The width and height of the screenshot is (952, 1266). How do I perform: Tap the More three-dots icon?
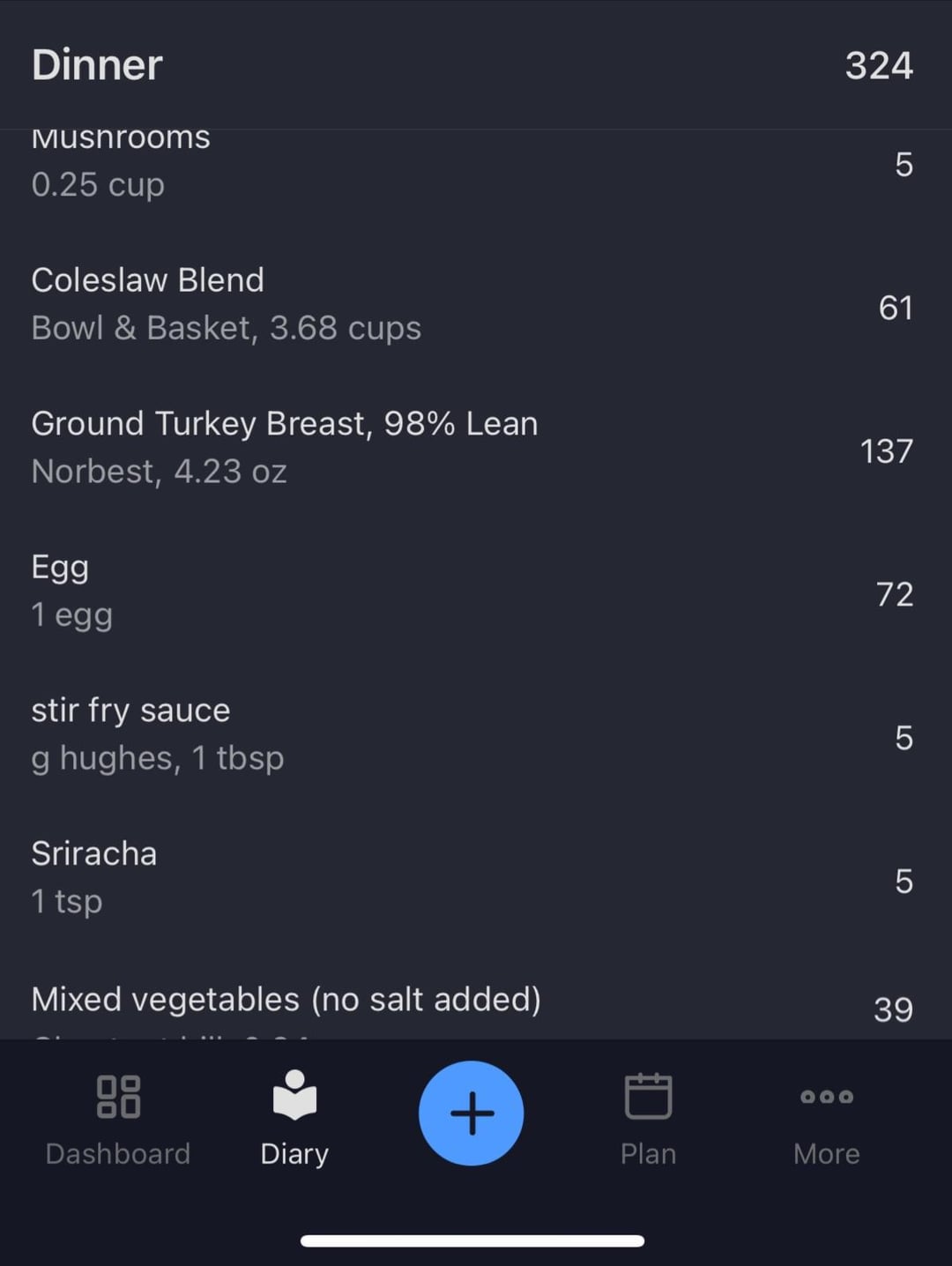pos(826,1097)
